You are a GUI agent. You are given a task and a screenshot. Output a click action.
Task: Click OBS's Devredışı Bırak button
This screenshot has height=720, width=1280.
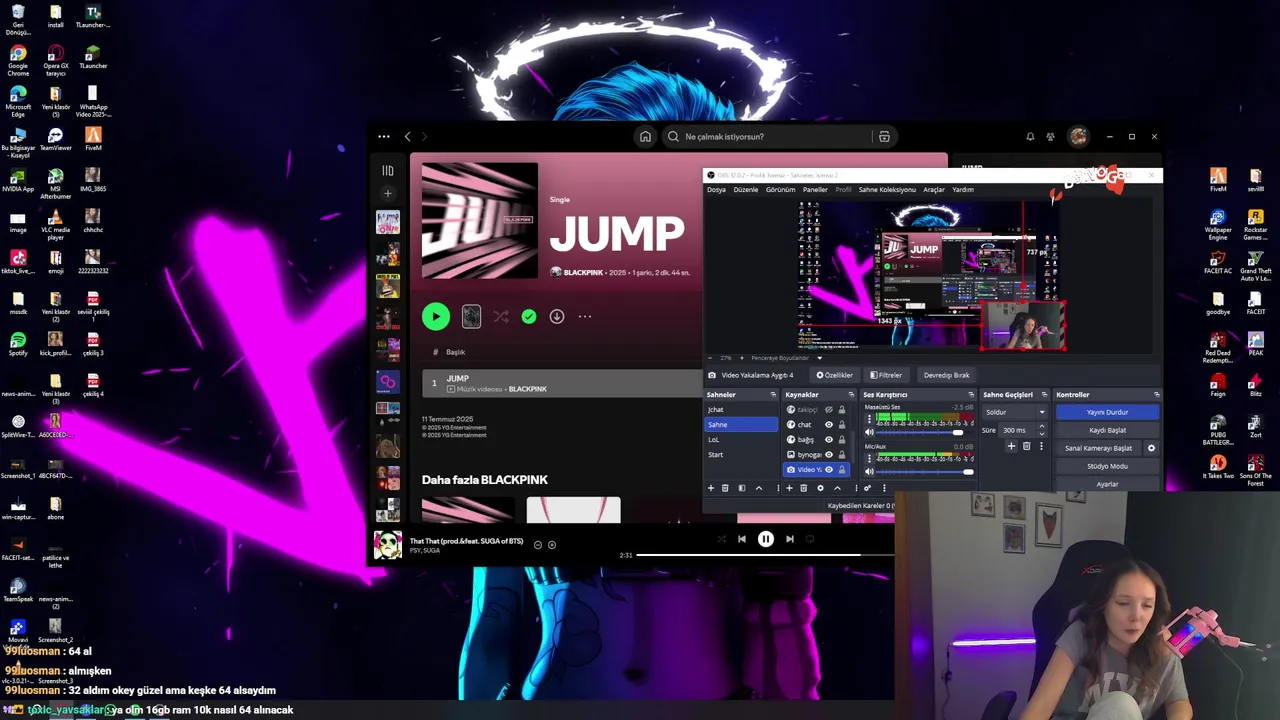pos(946,375)
